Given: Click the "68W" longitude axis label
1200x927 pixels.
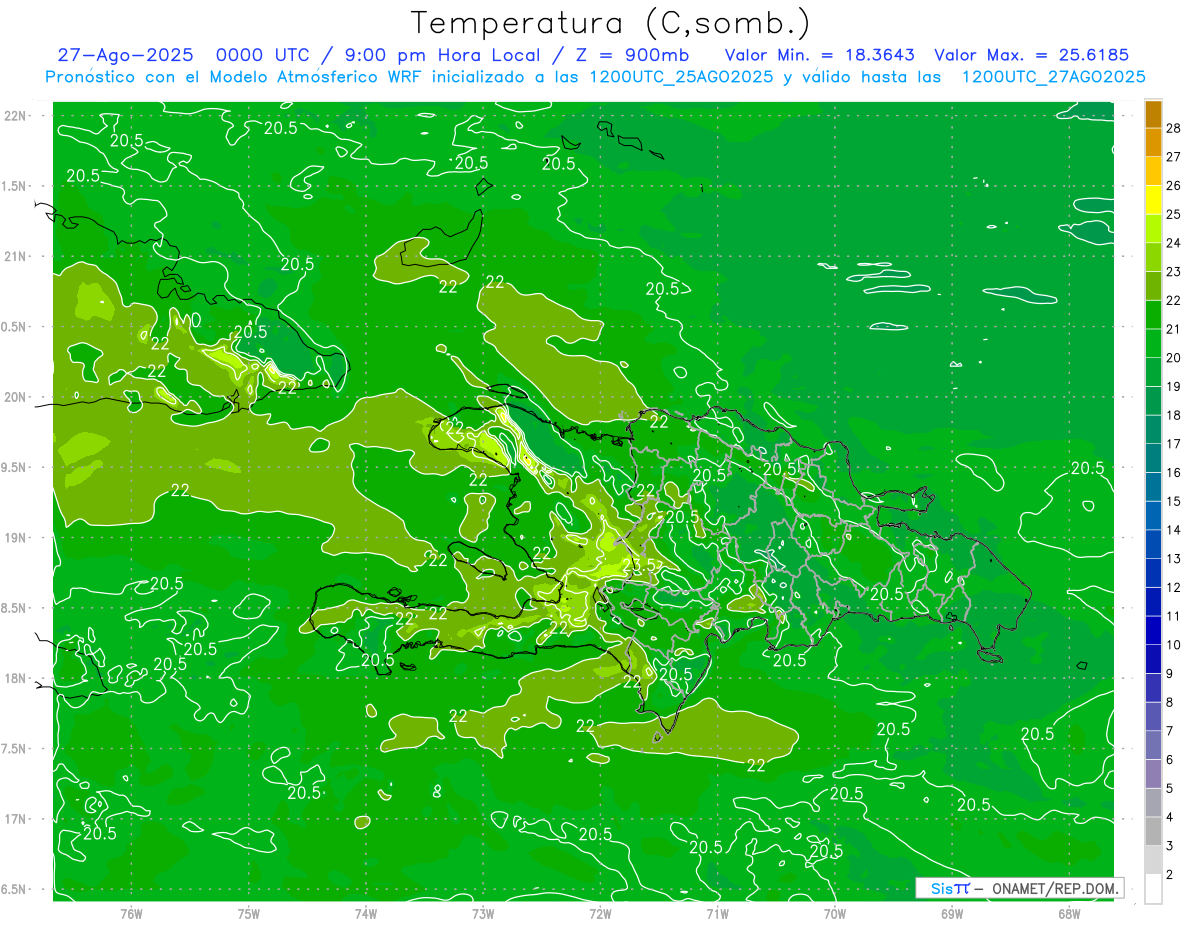Looking at the screenshot, I should [x=1069, y=914].
